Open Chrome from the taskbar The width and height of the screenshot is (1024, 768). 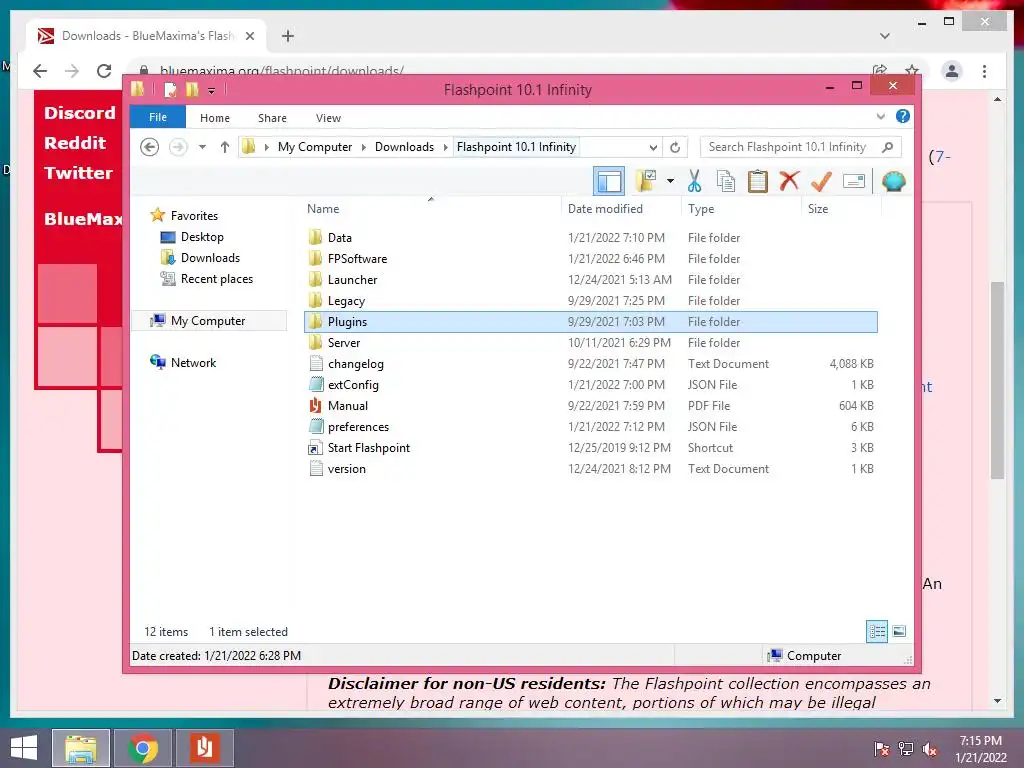tap(143, 748)
